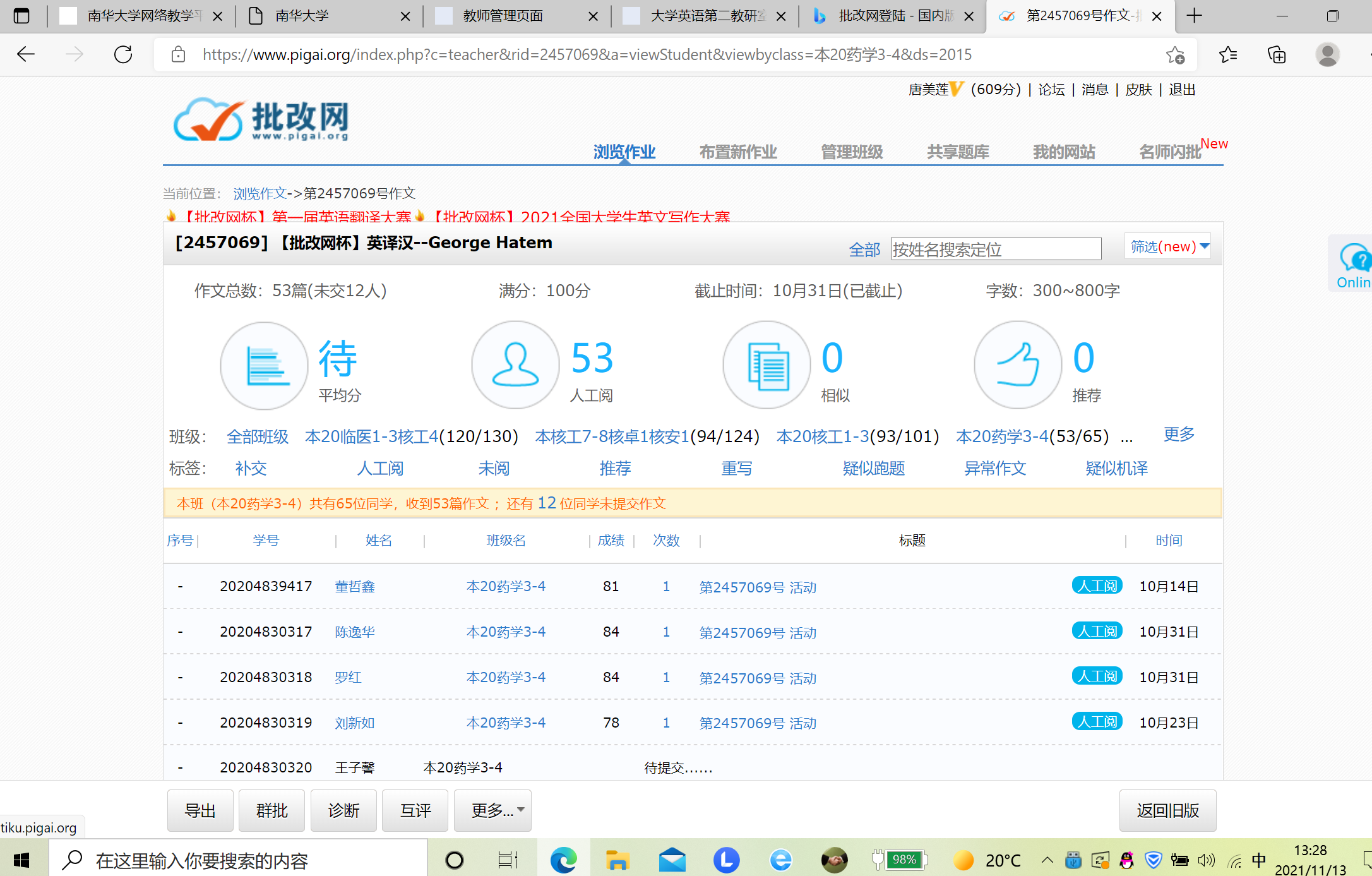Viewport: 1372px width, 876px height.
Task: Add page to favorites star icon
Action: (1175, 55)
